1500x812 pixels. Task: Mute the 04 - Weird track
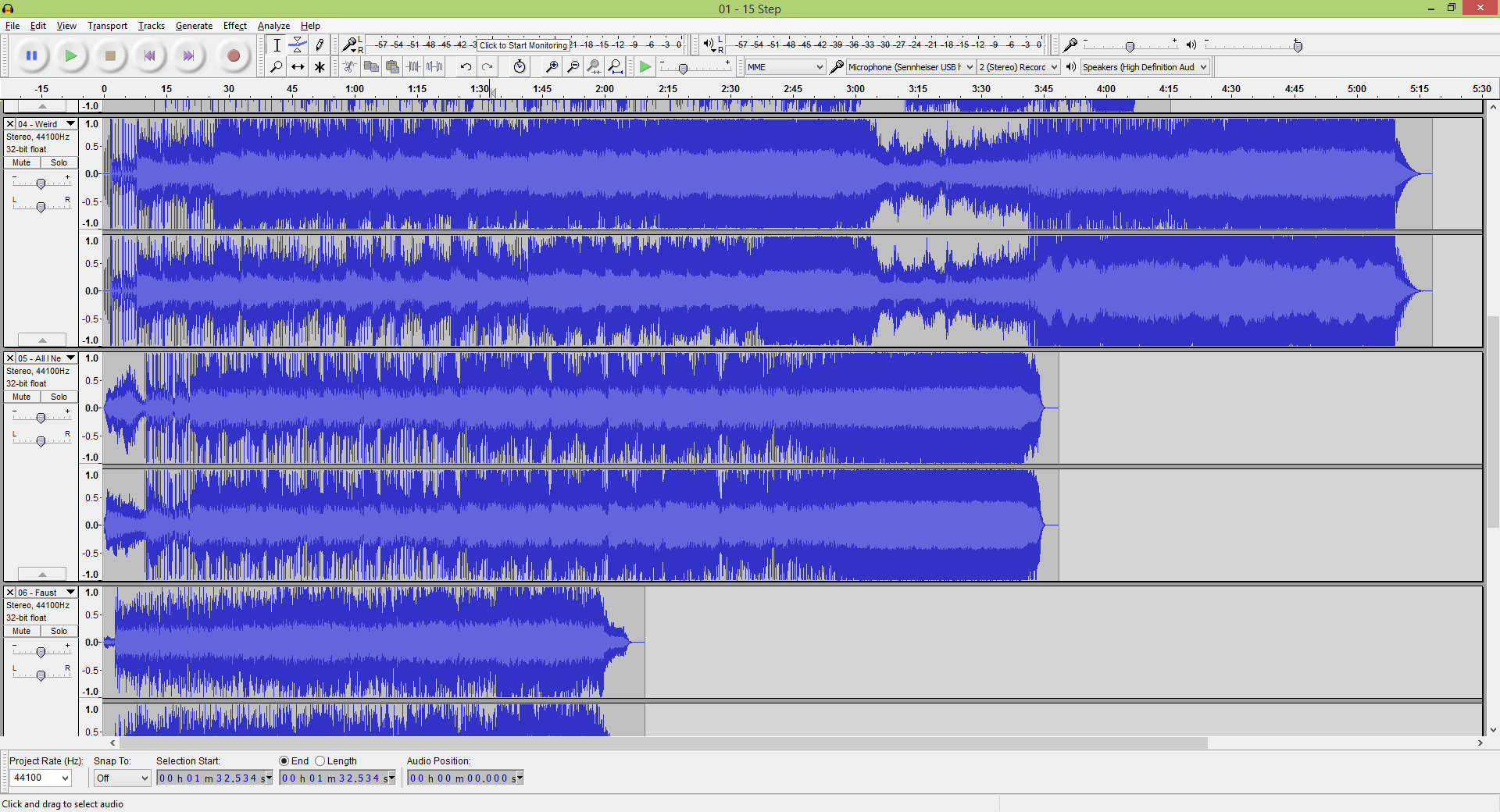[x=22, y=162]
